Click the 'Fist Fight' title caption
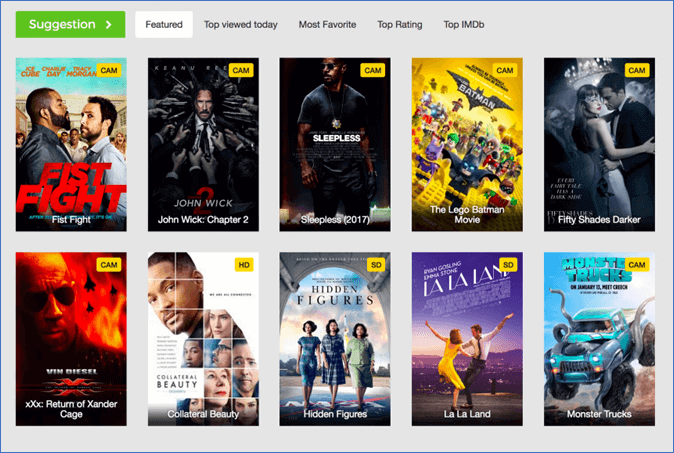 (71, 220)
